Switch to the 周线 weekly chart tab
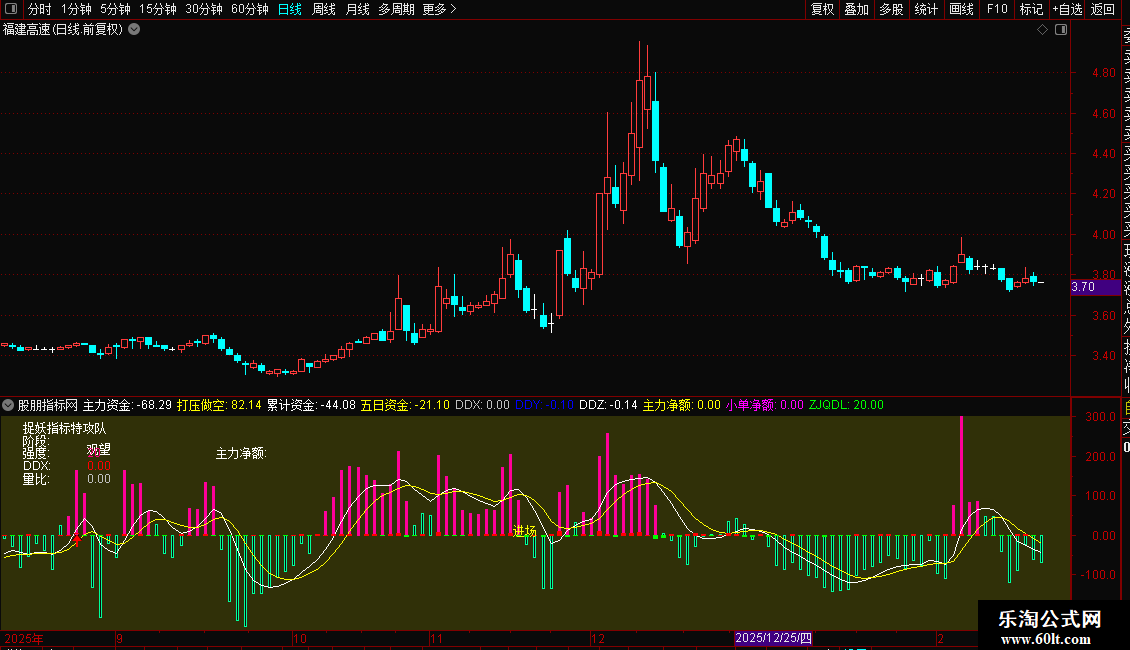 [324, 9]
